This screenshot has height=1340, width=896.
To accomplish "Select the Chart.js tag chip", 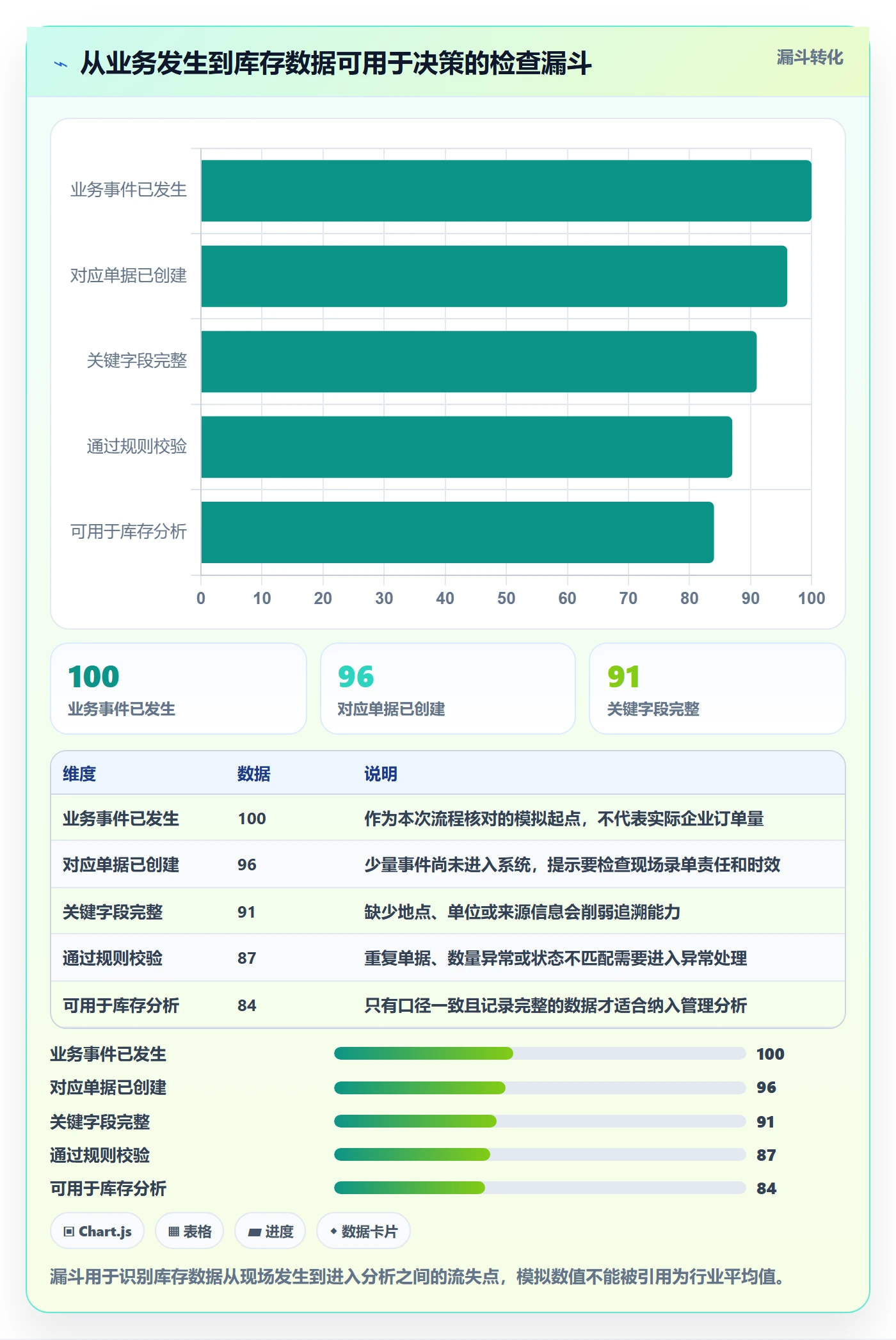I will pos(97,1231).
